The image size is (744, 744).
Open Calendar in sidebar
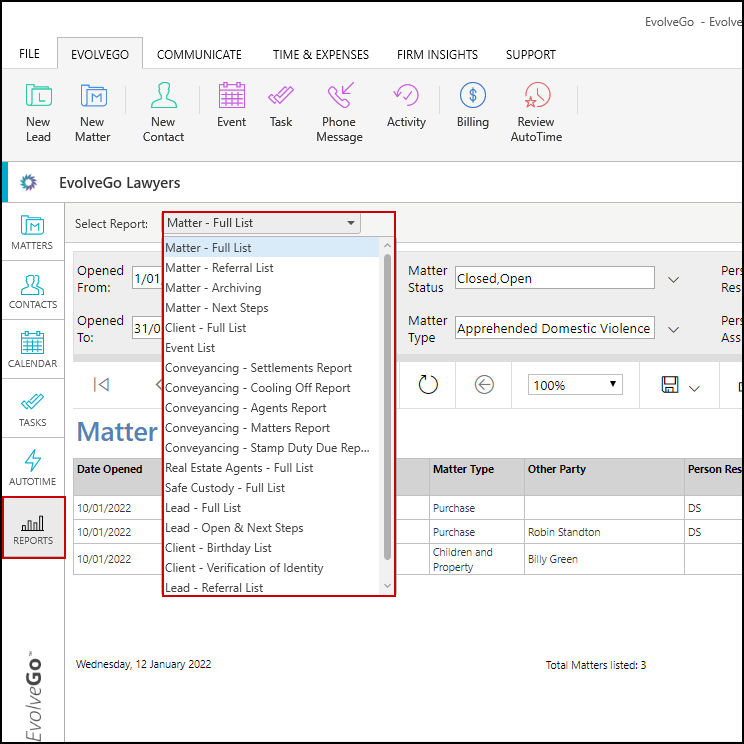tap(32, 350)
